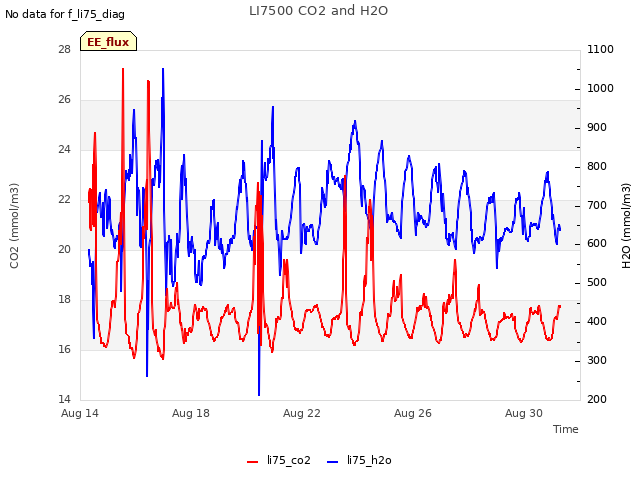Click the EE_flux annotation label
Viewport: 640px width, 480px height.
pos(109,41)
